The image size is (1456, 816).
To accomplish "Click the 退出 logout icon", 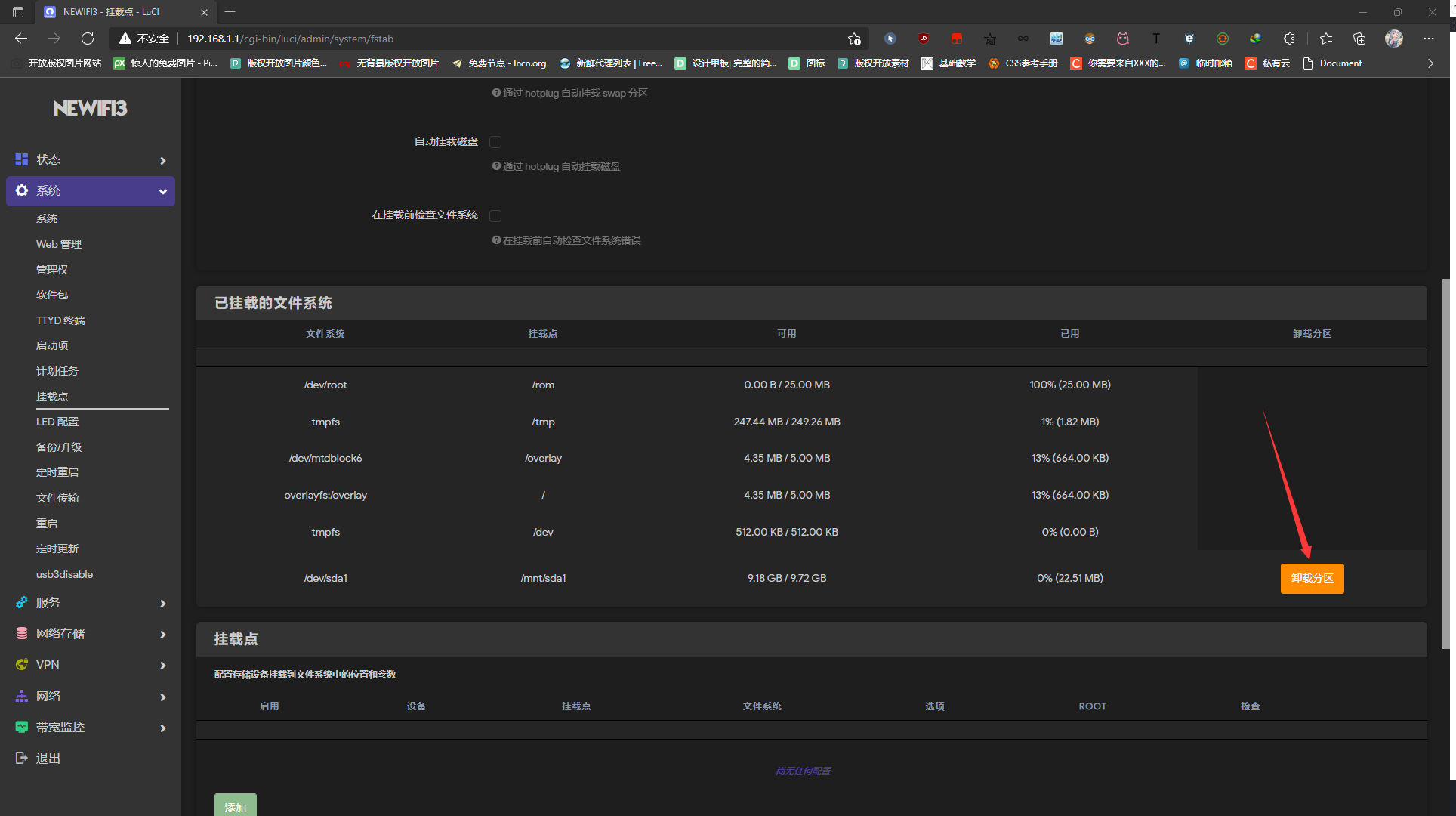I will (x=22, y=759).
